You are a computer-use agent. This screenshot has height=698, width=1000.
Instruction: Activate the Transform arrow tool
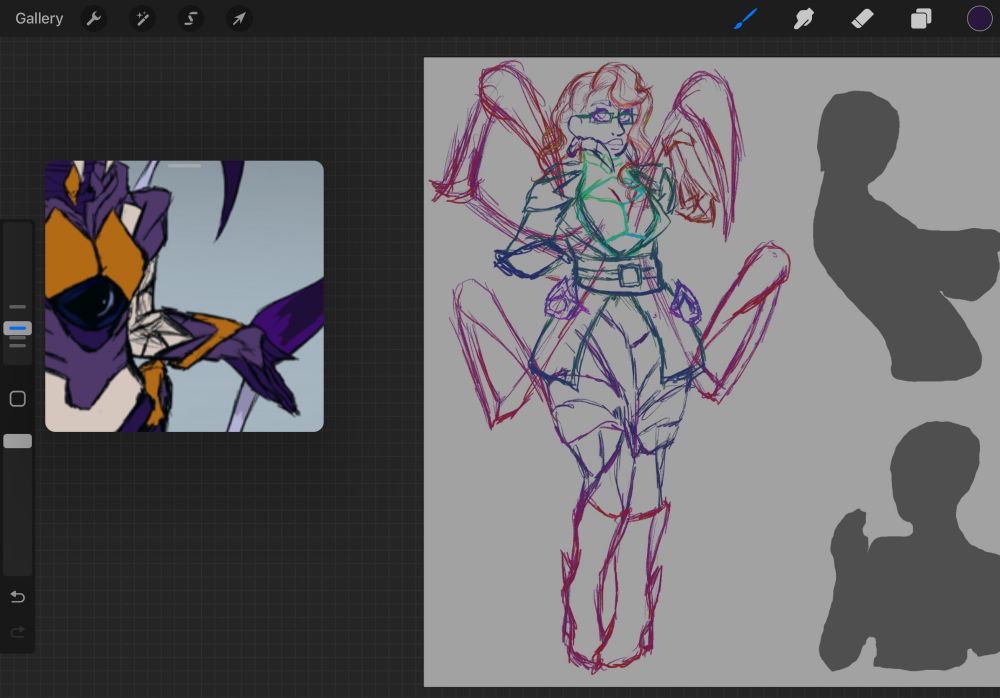239,18
